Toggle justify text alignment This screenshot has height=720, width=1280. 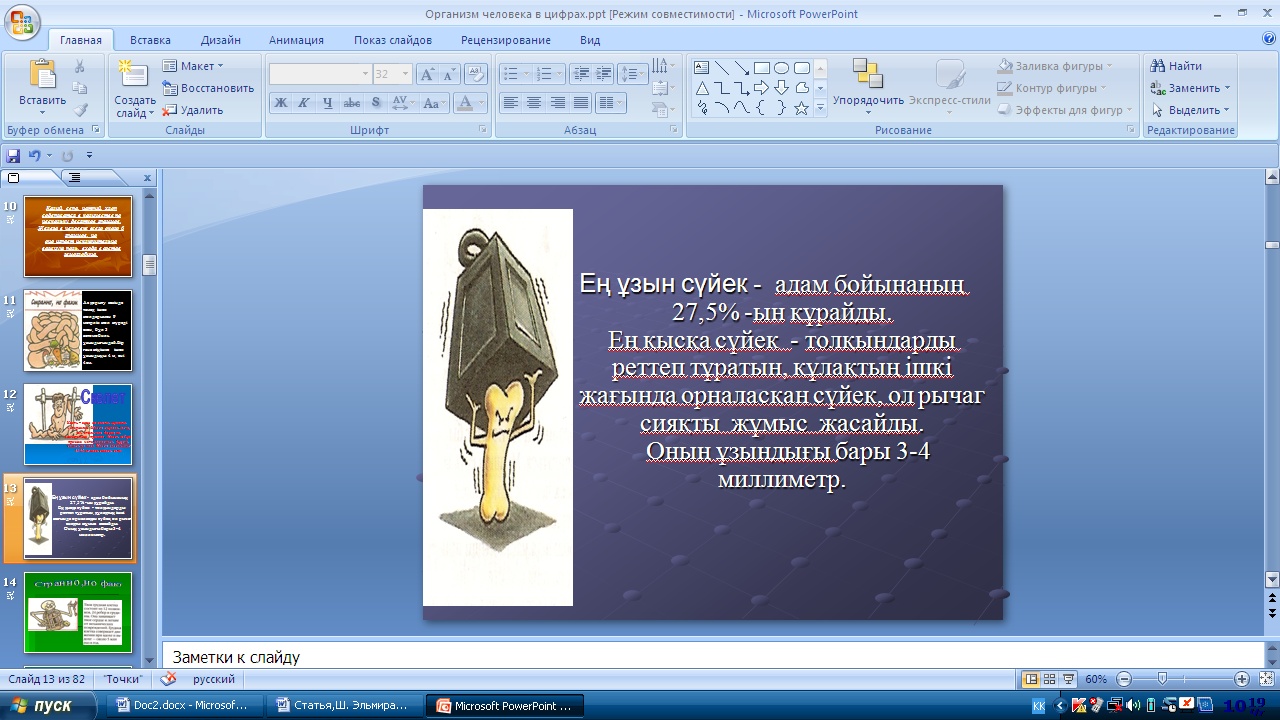[580, 103]
